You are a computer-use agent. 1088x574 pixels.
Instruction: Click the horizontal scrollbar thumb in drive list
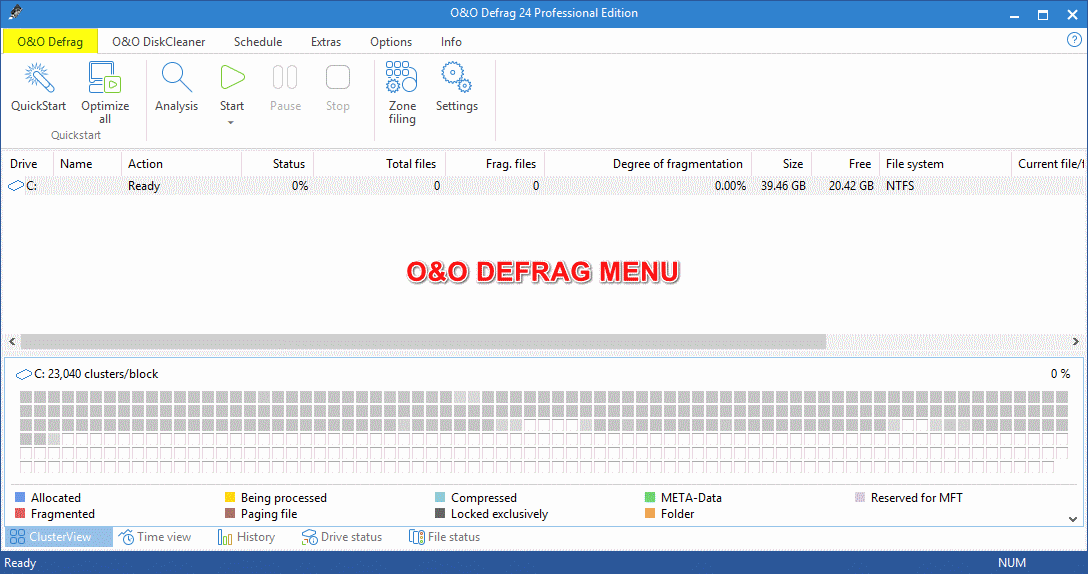(423, 341)
